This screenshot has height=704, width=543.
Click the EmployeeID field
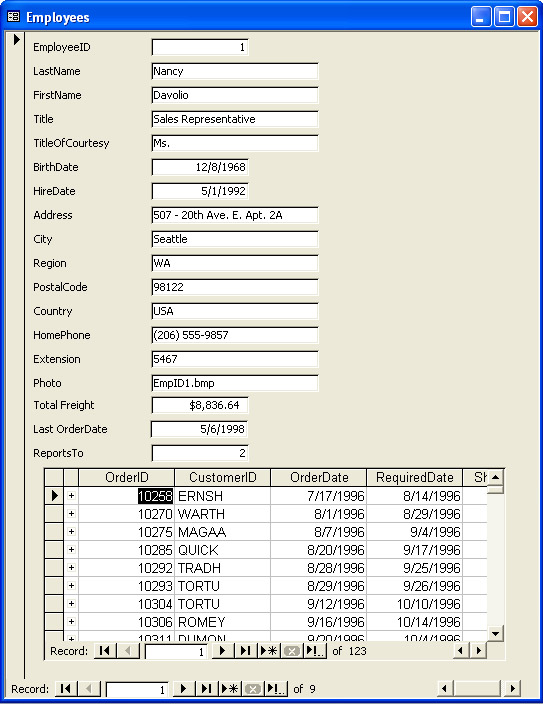200,47
